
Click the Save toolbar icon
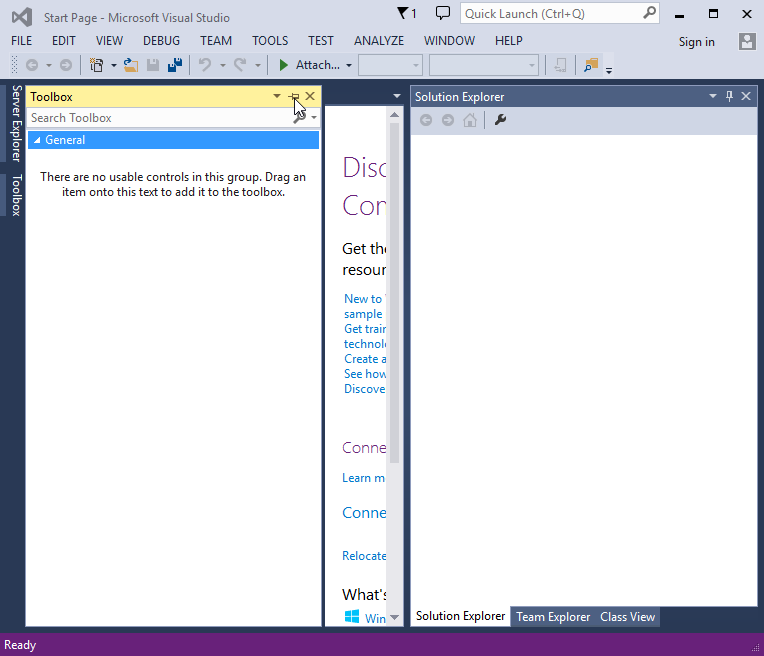(153, 65)
